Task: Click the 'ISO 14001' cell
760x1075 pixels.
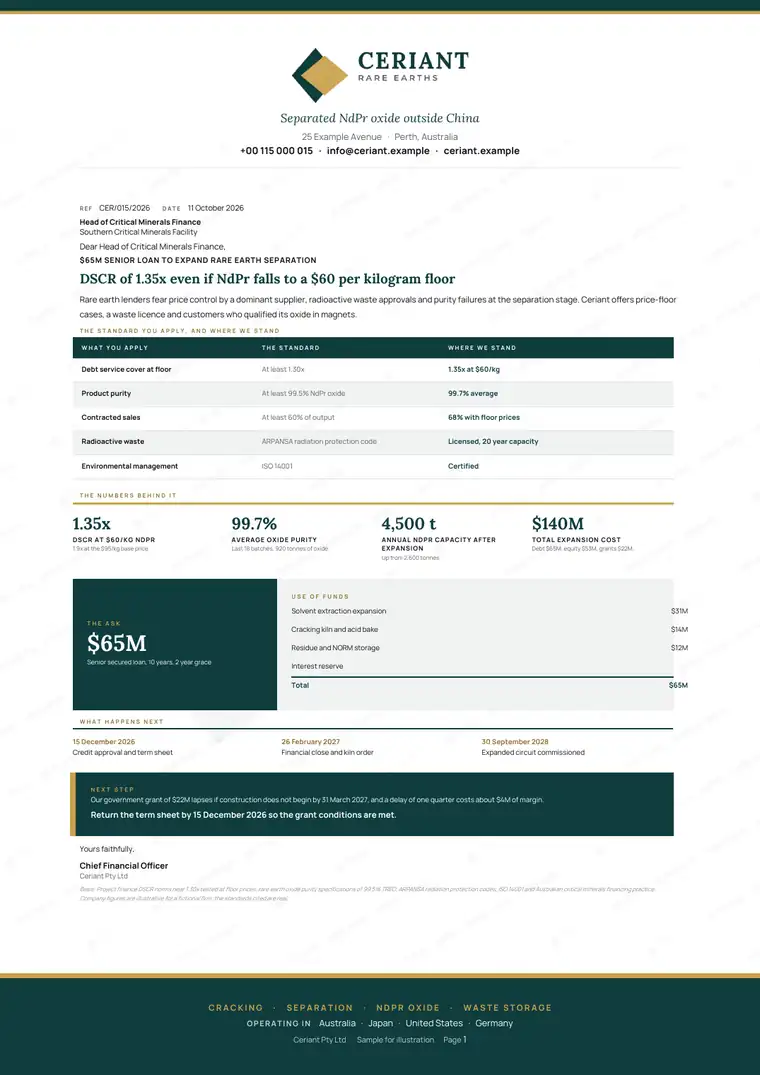Action: [277, 466]
